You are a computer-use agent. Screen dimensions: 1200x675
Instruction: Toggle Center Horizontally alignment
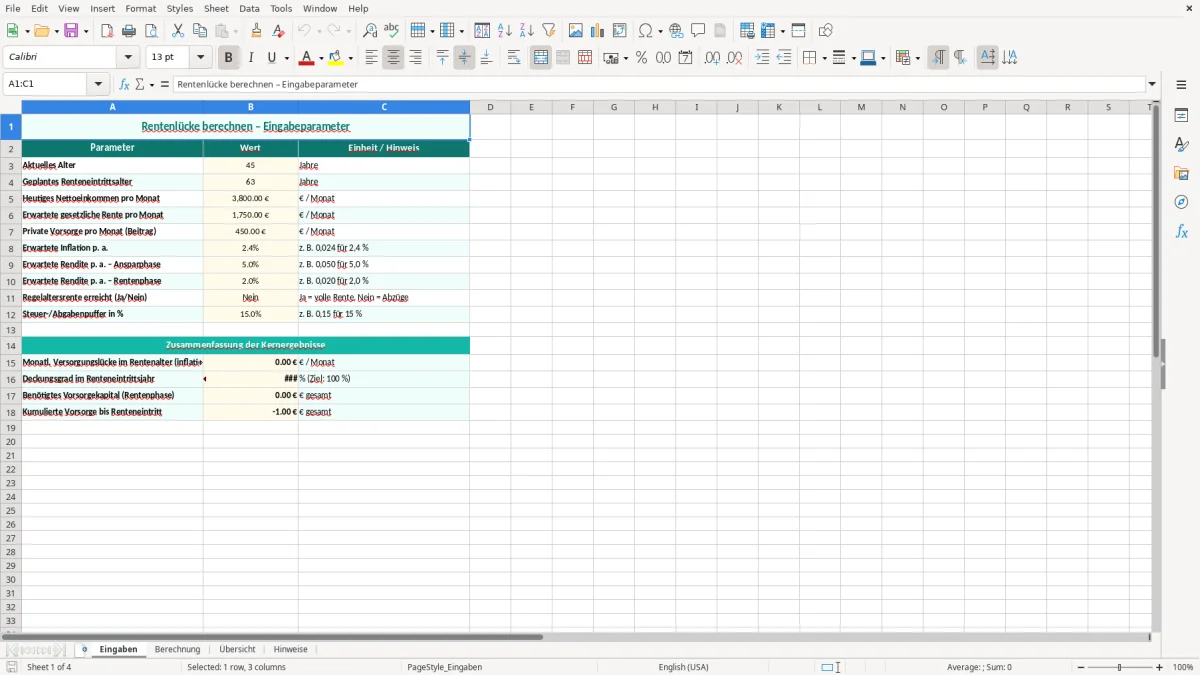[x=393, y=58]
